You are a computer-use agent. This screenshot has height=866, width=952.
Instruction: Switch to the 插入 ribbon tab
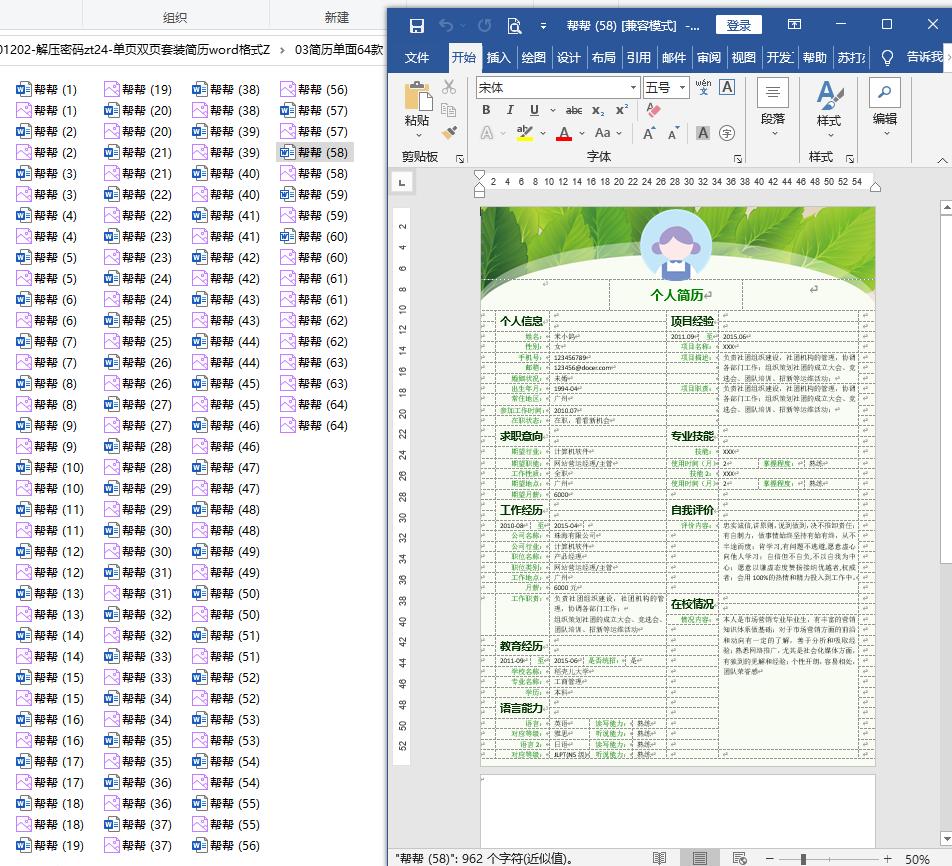(x=498, y=58)
